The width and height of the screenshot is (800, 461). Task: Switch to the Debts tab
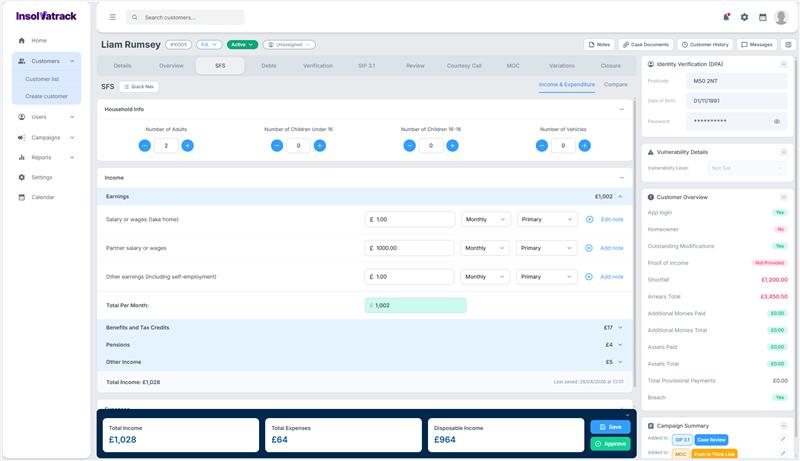tap(269, 66)
